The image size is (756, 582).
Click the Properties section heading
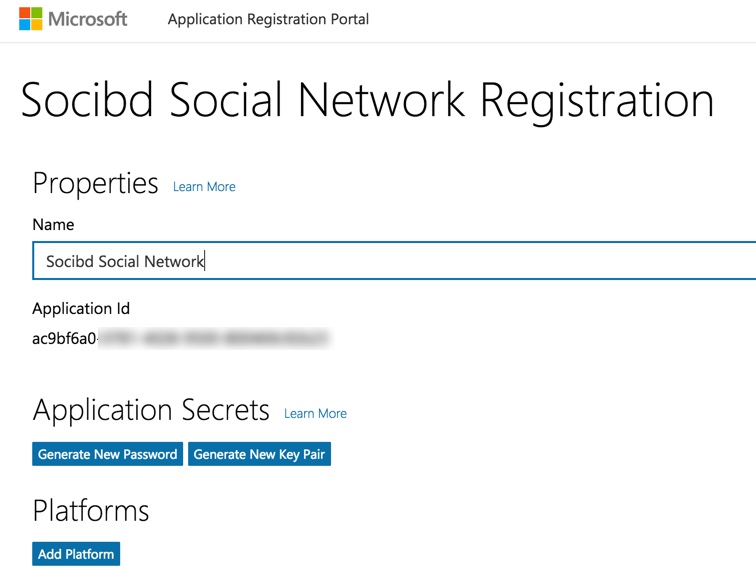95,183
